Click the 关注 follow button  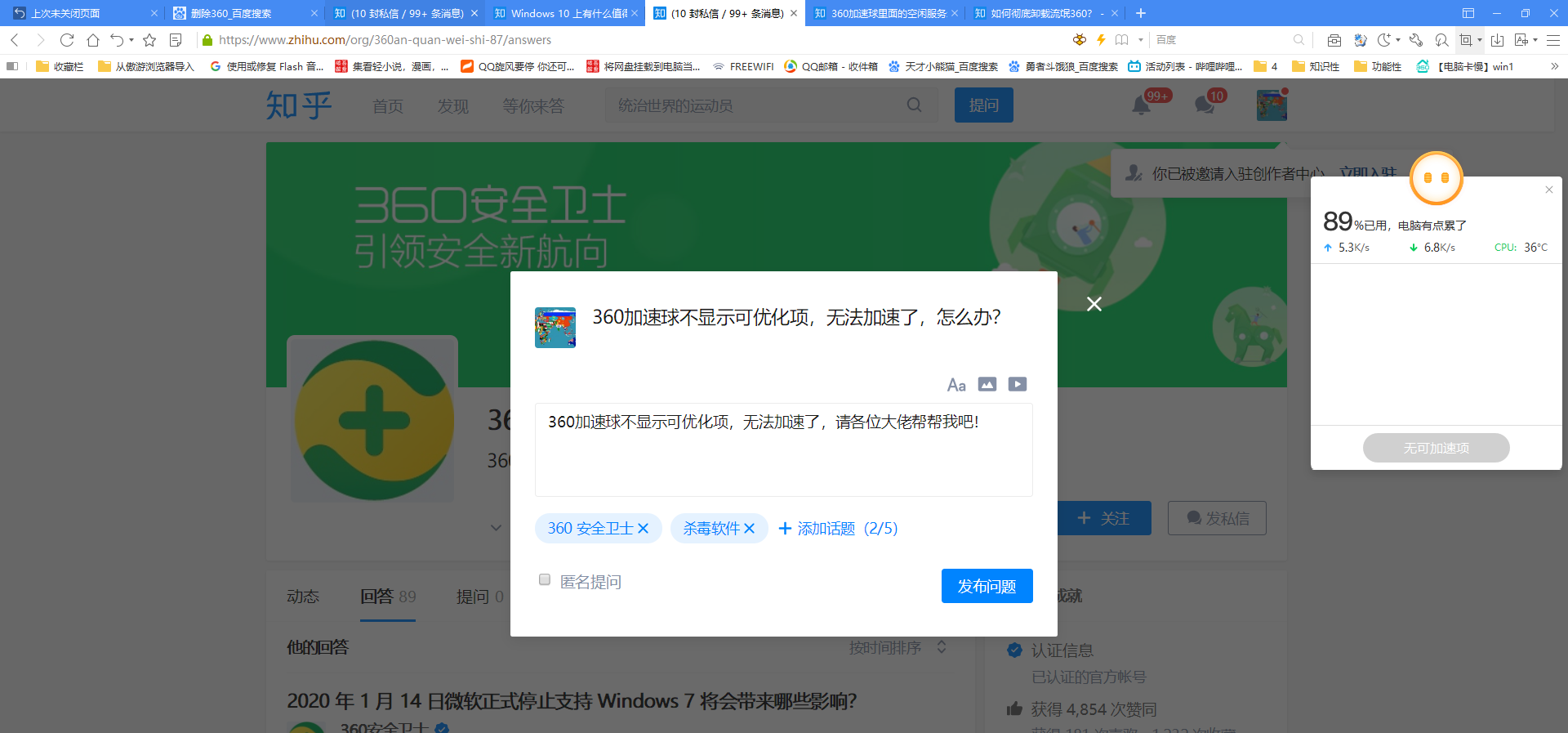click(1104, 518)
